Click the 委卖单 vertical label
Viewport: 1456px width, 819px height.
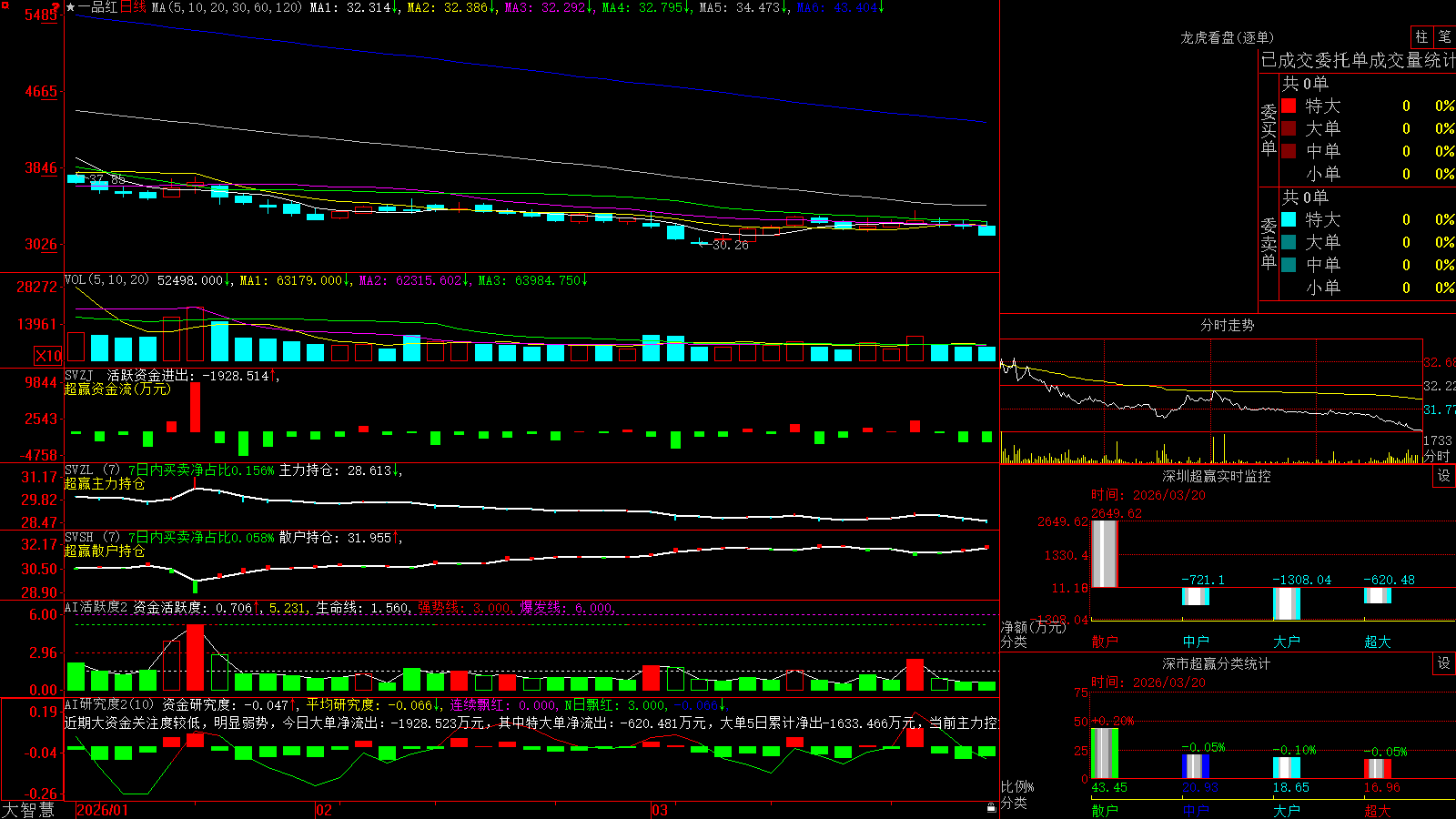click(1269, 243)
